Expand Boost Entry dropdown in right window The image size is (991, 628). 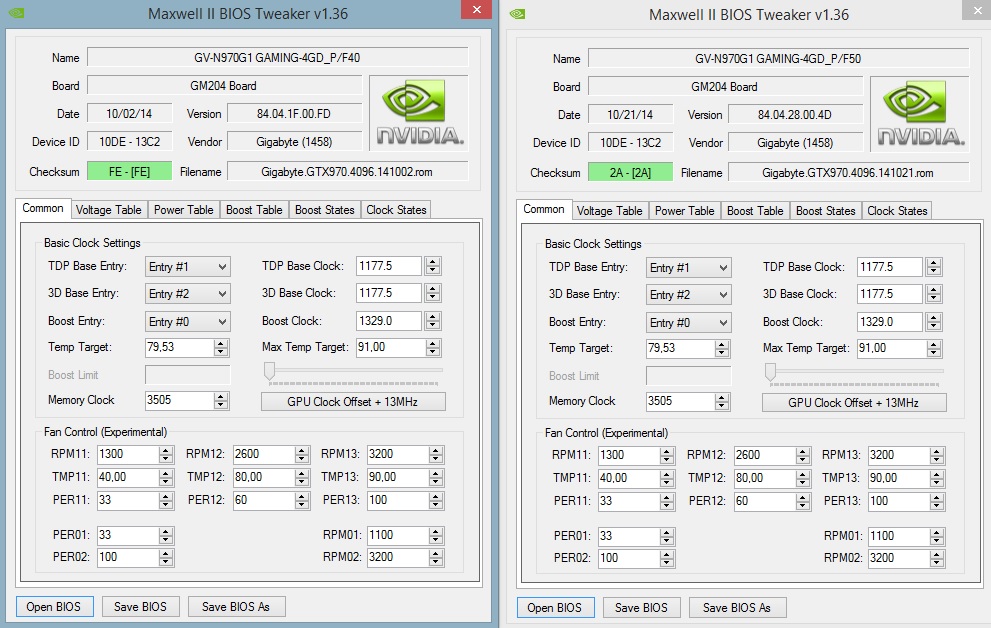(689, 323)
